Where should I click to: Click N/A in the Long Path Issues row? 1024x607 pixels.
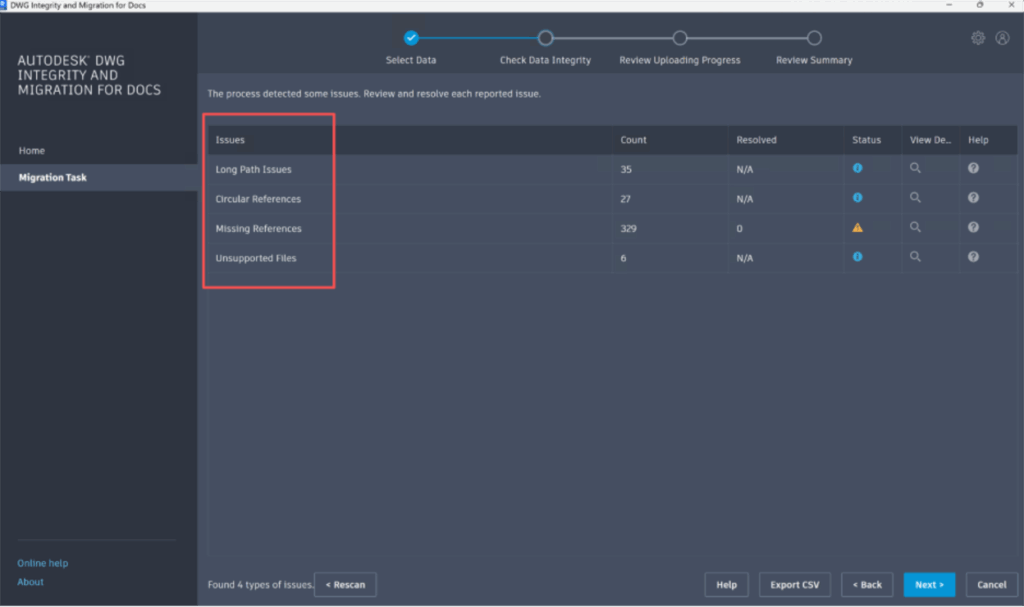744,169
